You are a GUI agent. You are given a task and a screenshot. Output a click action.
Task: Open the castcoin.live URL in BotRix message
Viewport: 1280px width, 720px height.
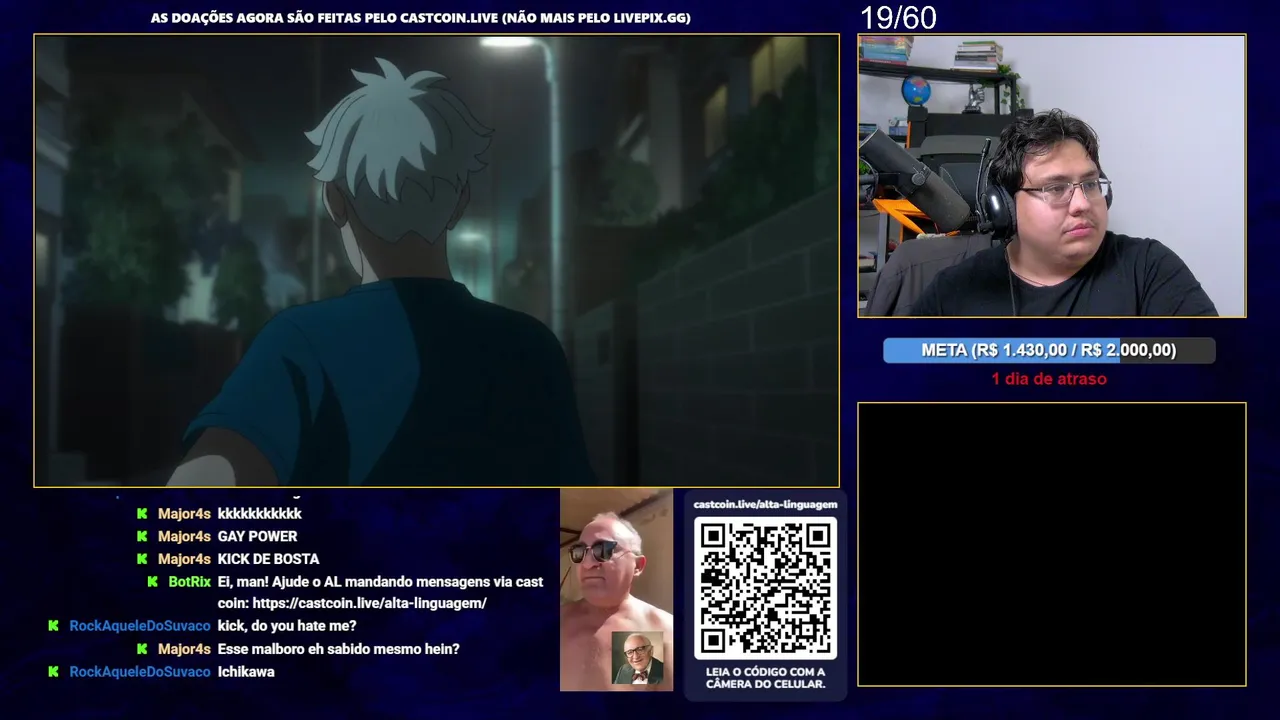point(369,603)
